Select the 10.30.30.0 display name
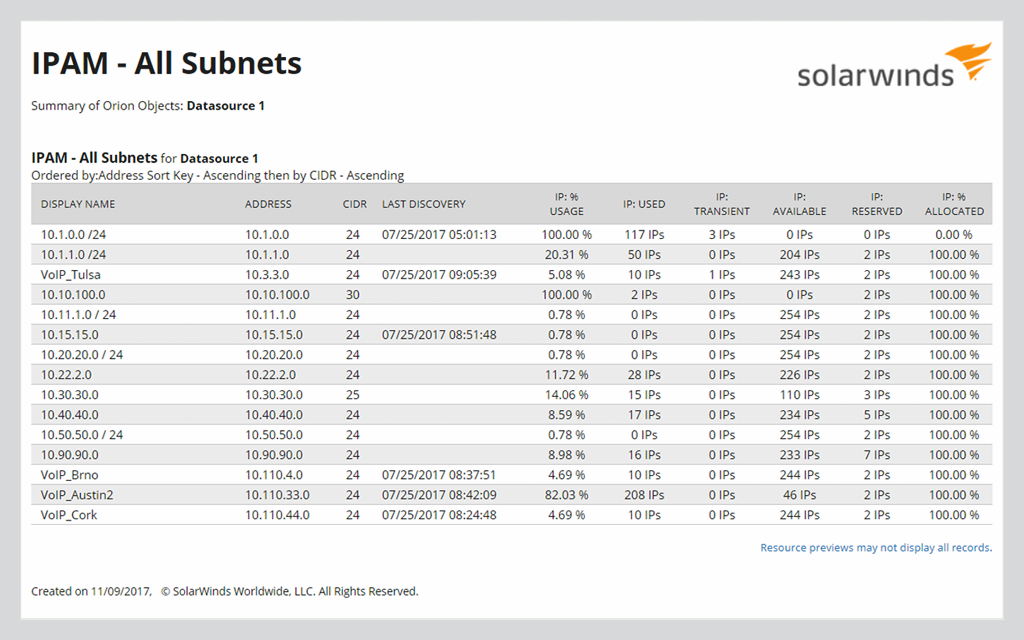The height and width of the screenshot is (640, 1024). (69, 394)
